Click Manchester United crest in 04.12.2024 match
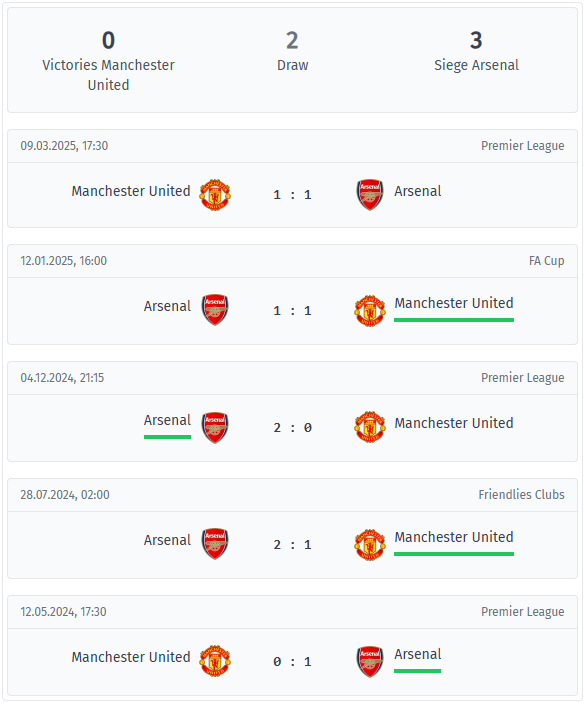The height and width of the screenshot is (702, 584). 370,427
